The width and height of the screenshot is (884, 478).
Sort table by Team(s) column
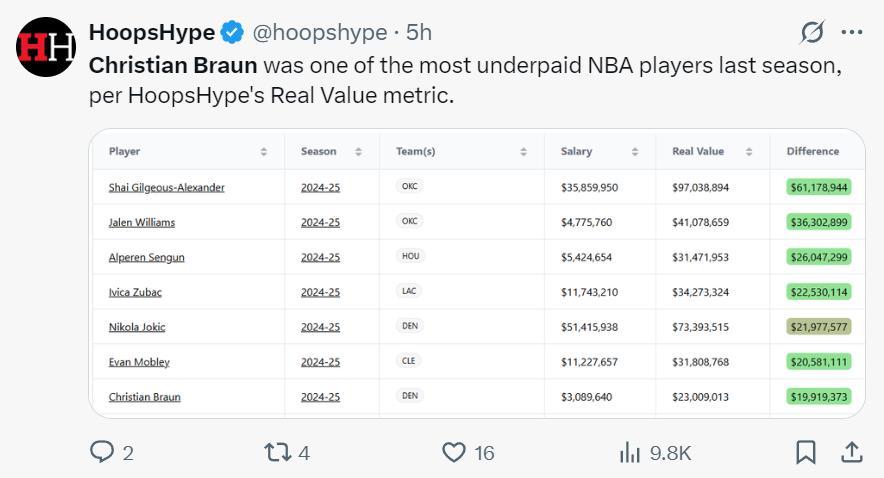523,152
